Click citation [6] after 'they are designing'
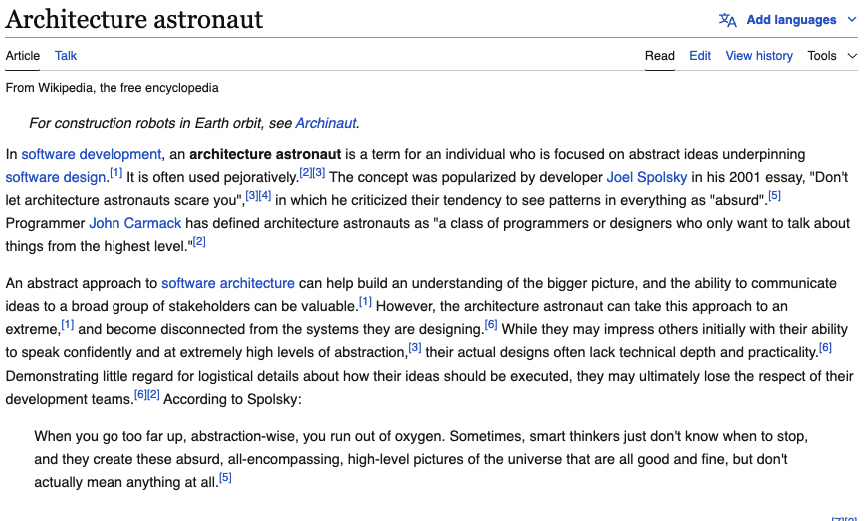The image size is (867, 521). 491,325
